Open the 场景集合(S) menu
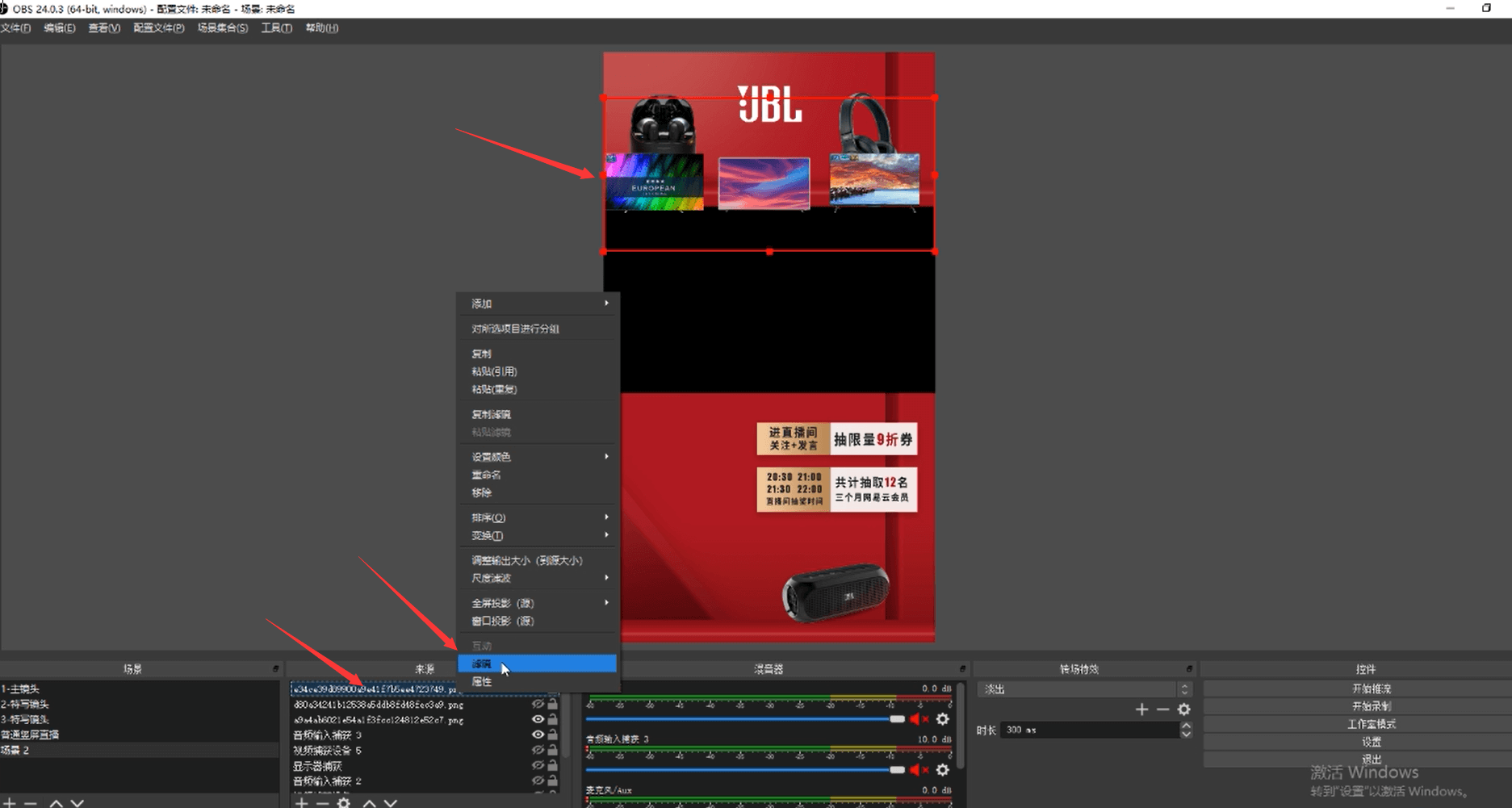 click(x=223, y=28)
